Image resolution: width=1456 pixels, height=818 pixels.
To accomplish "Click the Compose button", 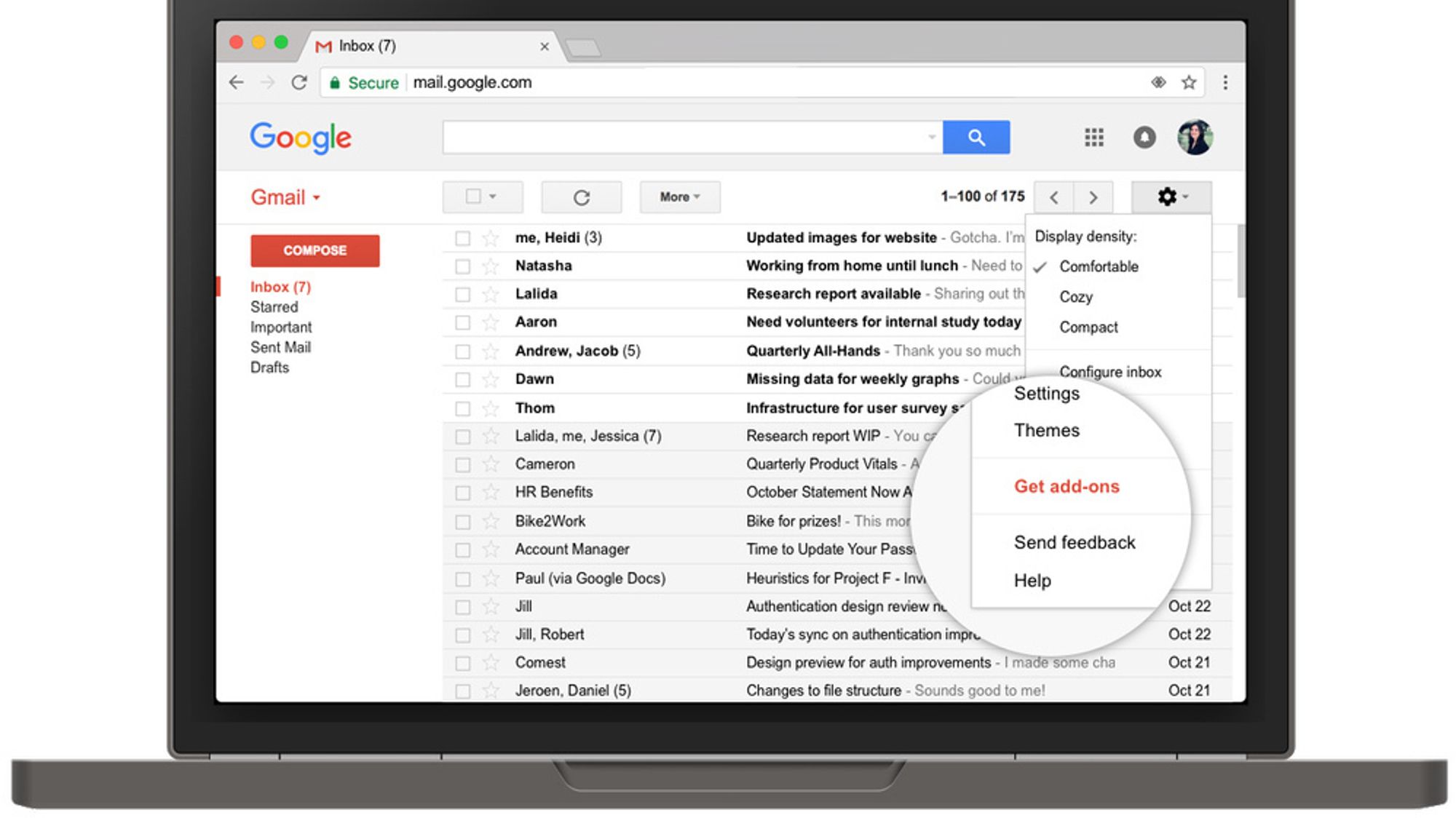I will click(x=314, y=250).
